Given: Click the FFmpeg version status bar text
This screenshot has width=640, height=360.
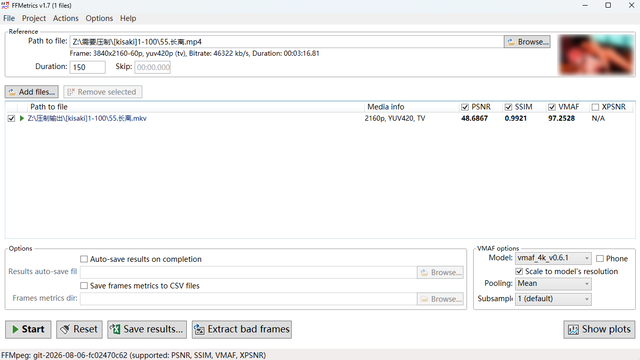Looking at the screenshot, I should click(133, 355).
